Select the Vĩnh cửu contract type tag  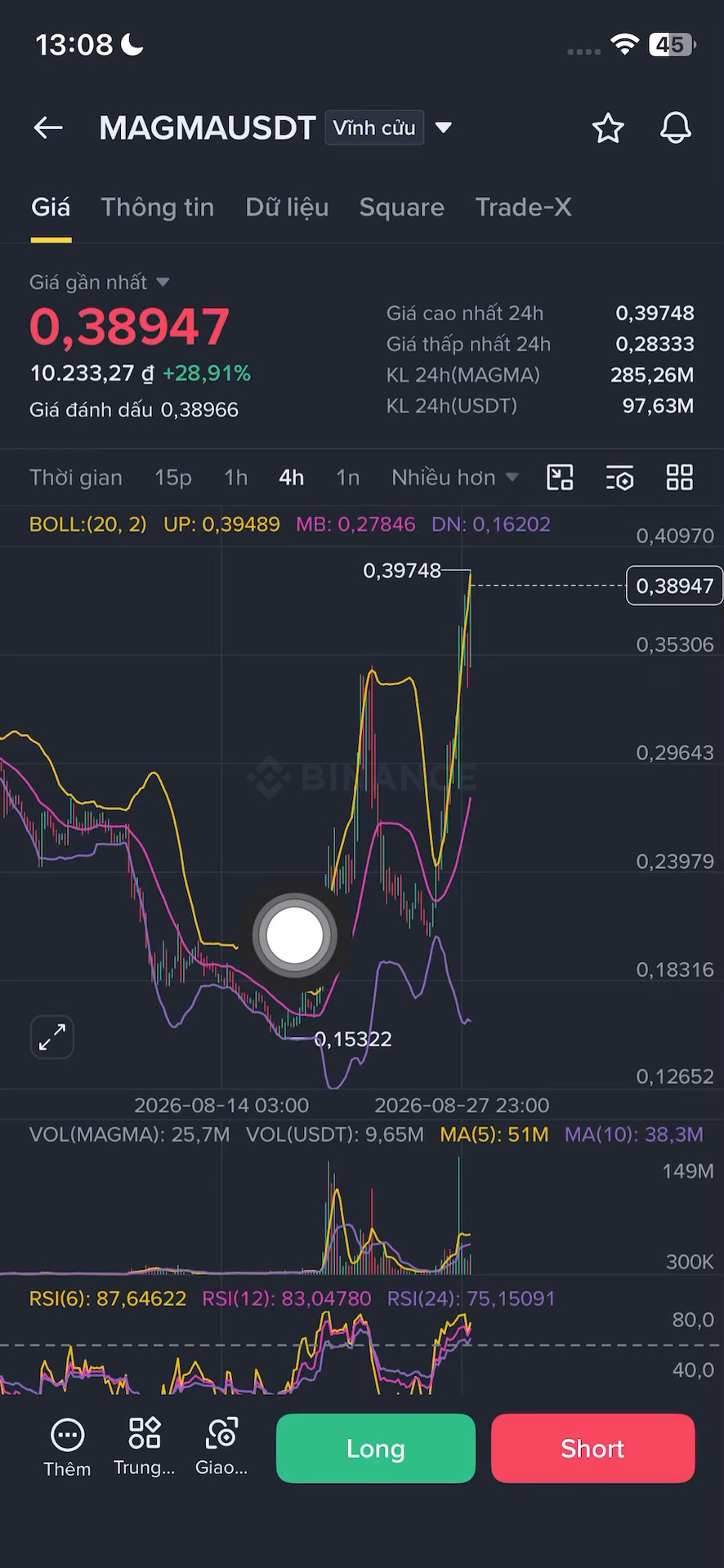[x=374, y=127]
